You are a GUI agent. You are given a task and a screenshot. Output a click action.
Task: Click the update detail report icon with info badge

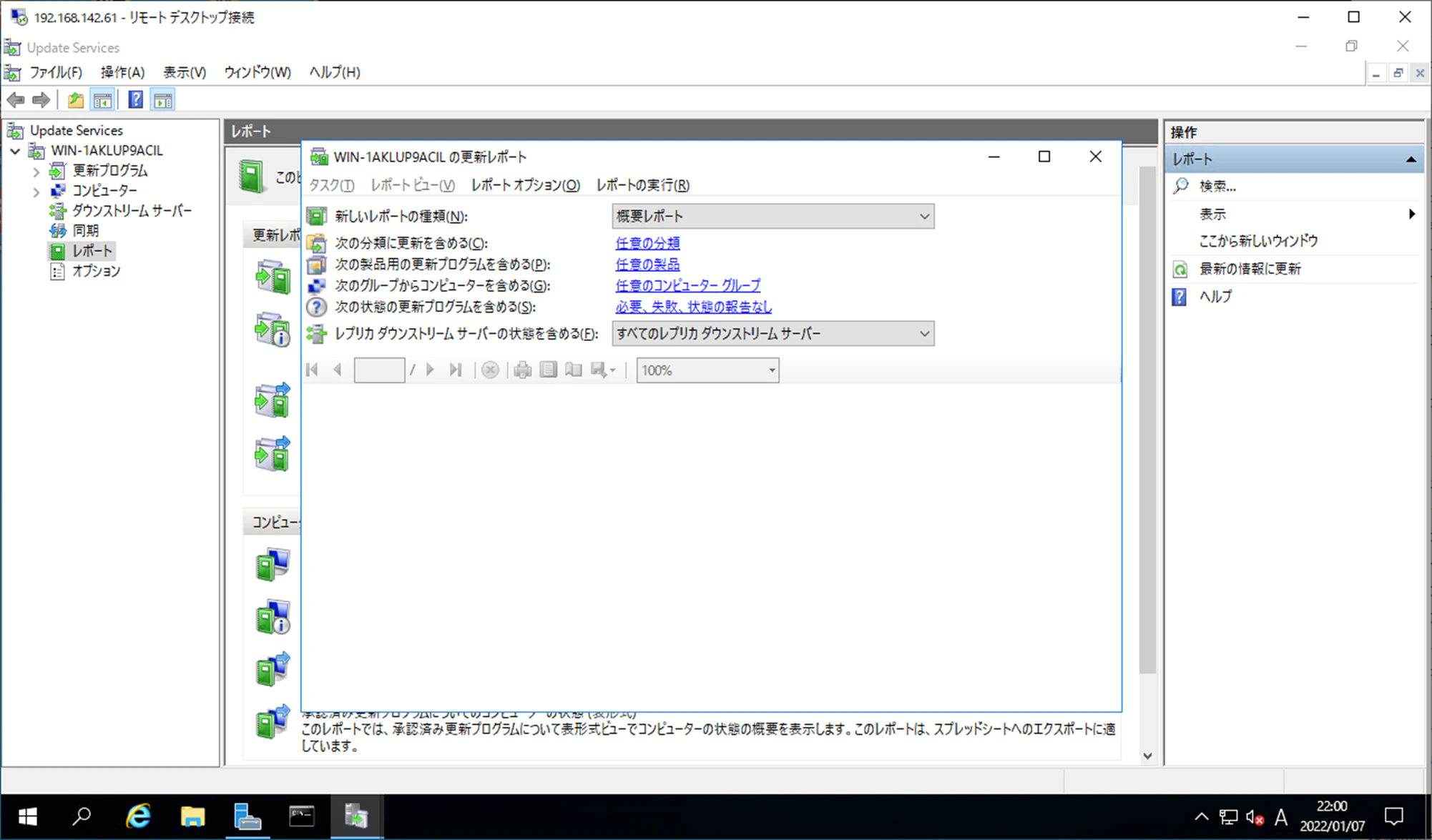point(273,330)
